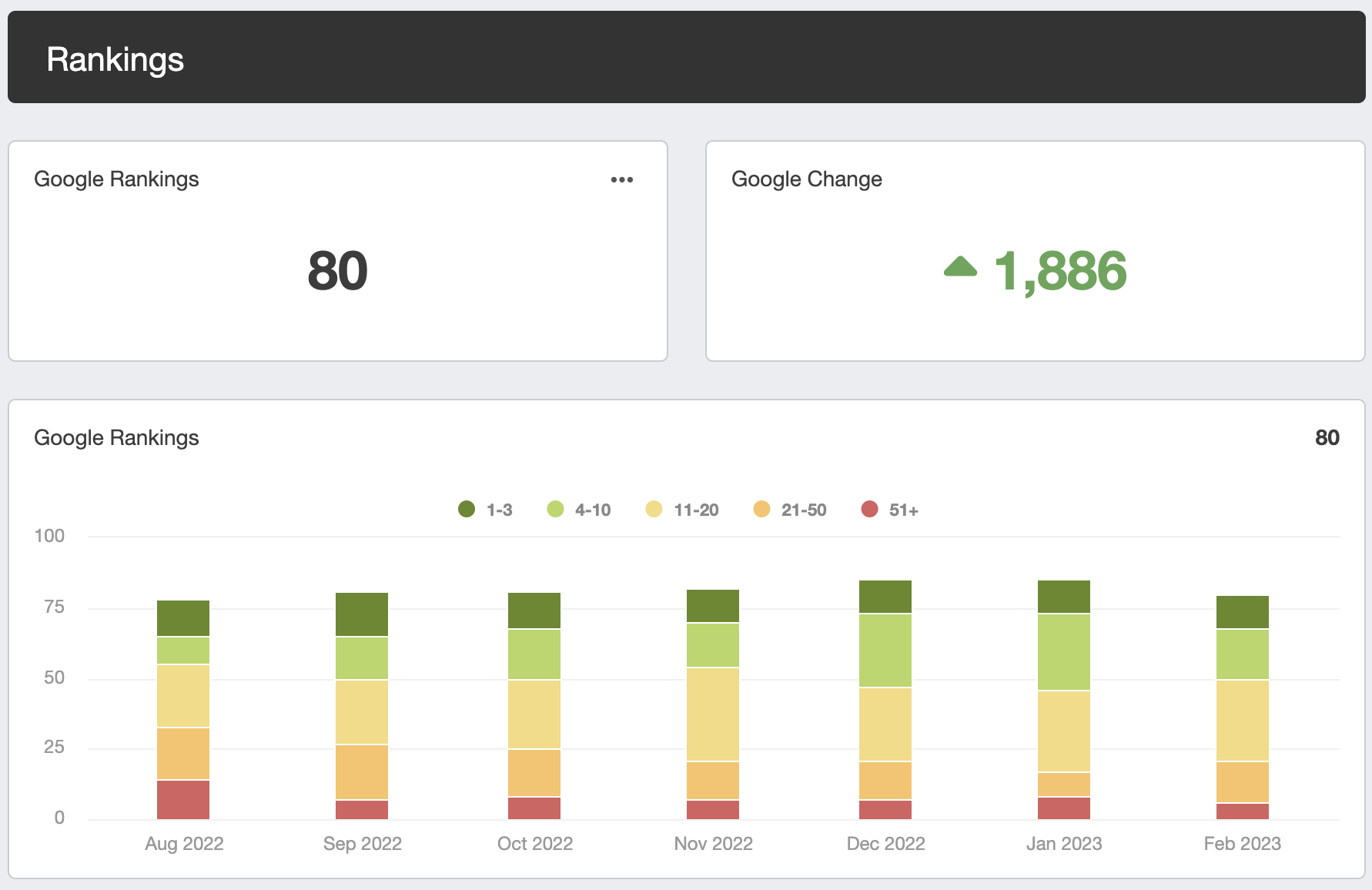Click the yellow 11-20 segment of Nov 2022 bar
This screenshot has height=890, width=1372.
tap(713, 714)
